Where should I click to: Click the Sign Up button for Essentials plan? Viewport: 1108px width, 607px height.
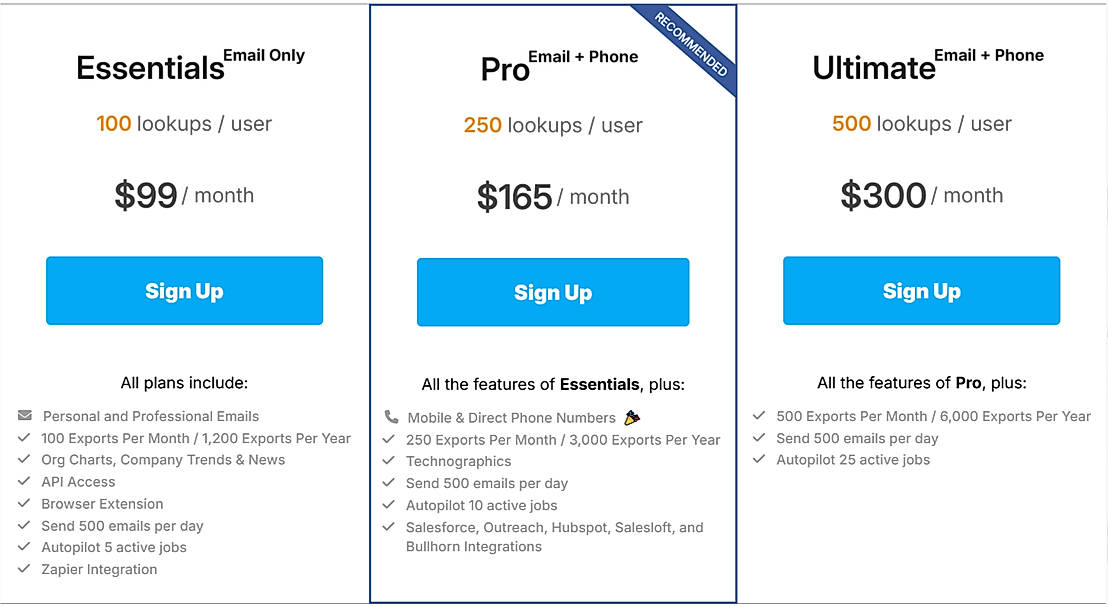[x=184, y=291]
